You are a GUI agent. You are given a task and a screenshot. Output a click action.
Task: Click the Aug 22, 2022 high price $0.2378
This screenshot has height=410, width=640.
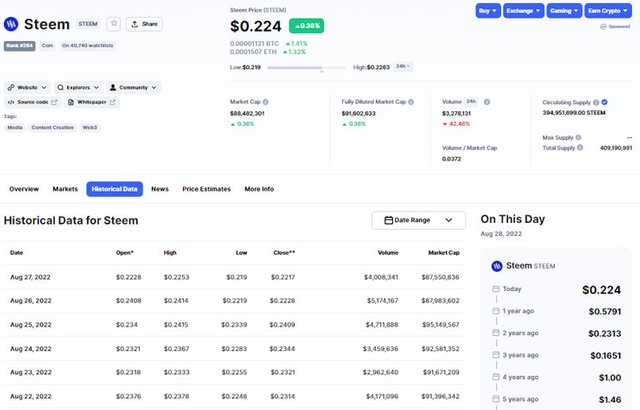tap(176, 396)
